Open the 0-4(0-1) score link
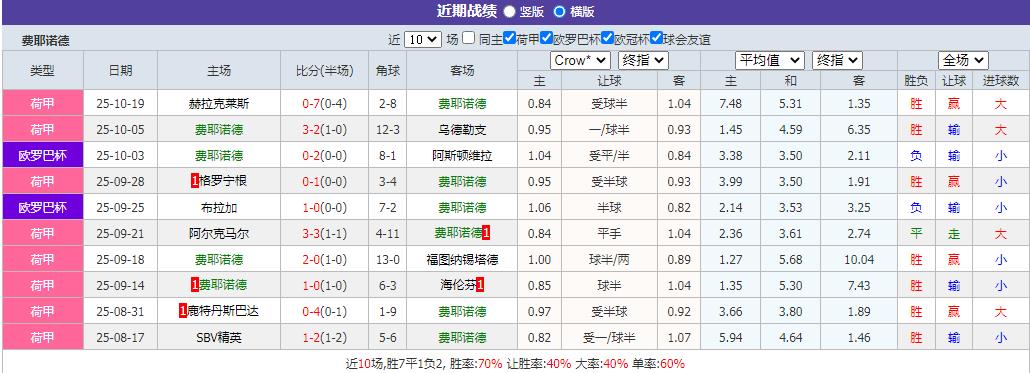 pos(326,311)
